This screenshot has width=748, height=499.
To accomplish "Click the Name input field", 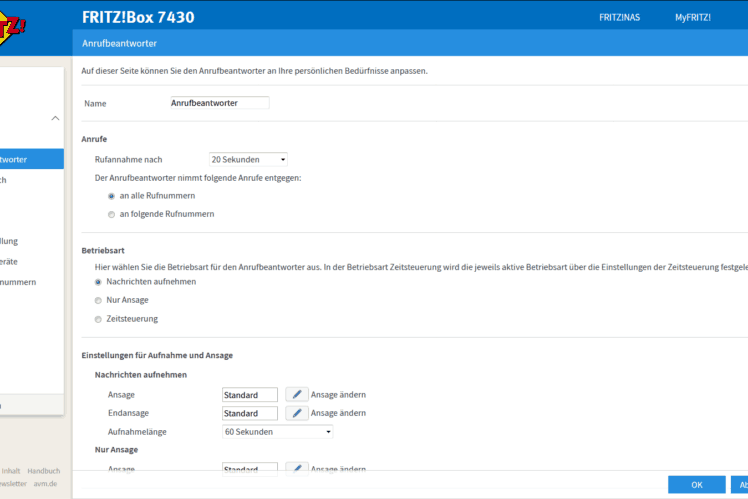I will click(220, 103).
